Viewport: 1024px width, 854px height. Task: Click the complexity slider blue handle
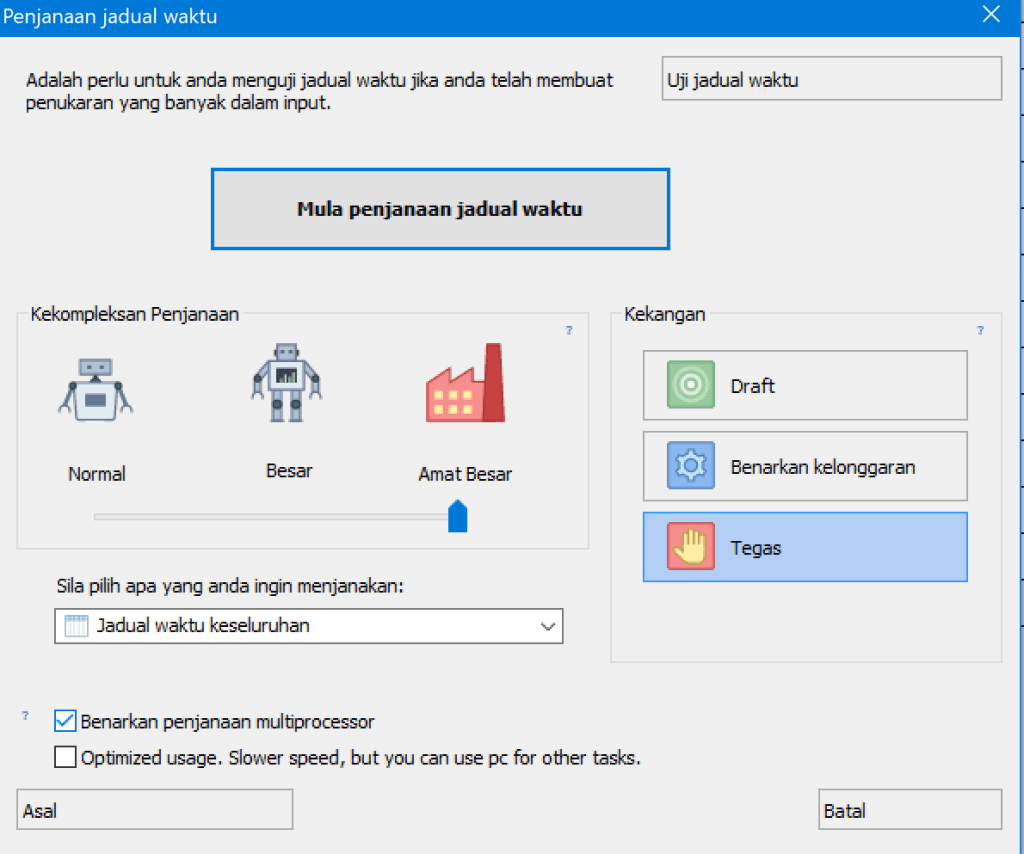458,517
